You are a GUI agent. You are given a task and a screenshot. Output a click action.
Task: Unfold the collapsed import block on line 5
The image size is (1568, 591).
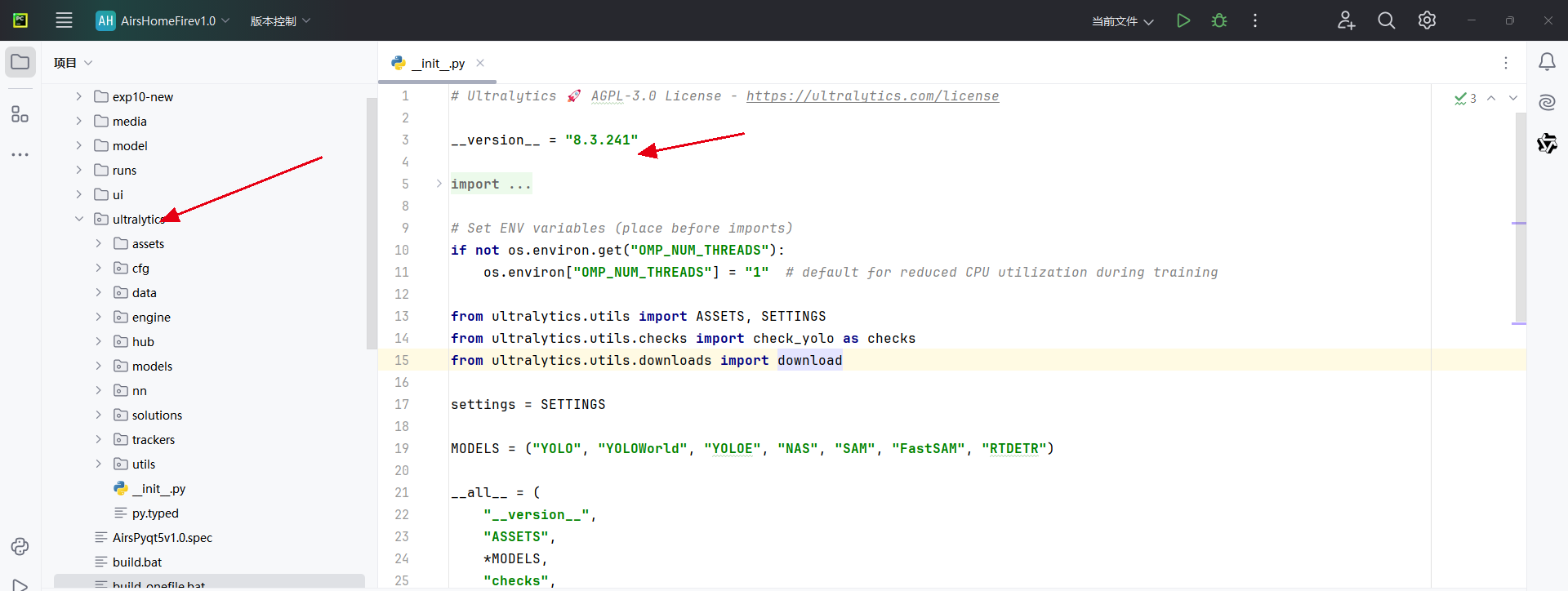pos(439,184)
